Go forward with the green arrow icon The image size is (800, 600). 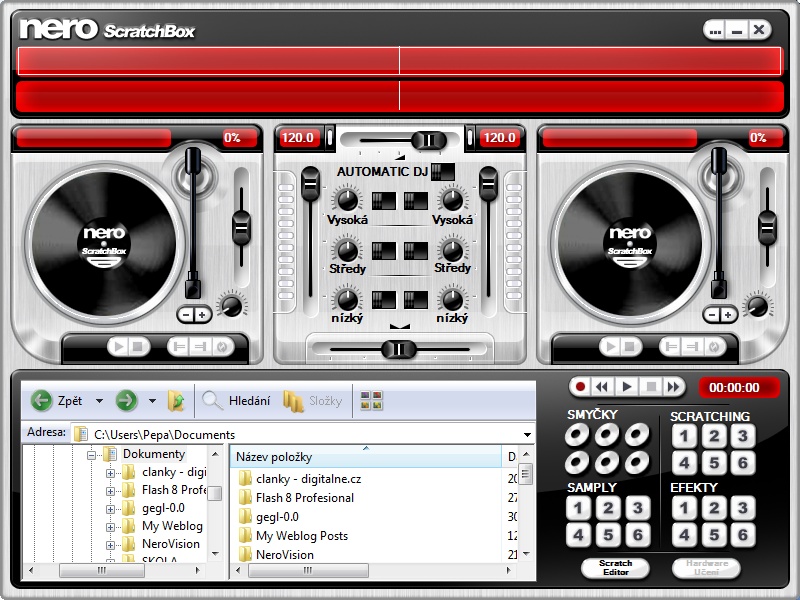point(126,401)
